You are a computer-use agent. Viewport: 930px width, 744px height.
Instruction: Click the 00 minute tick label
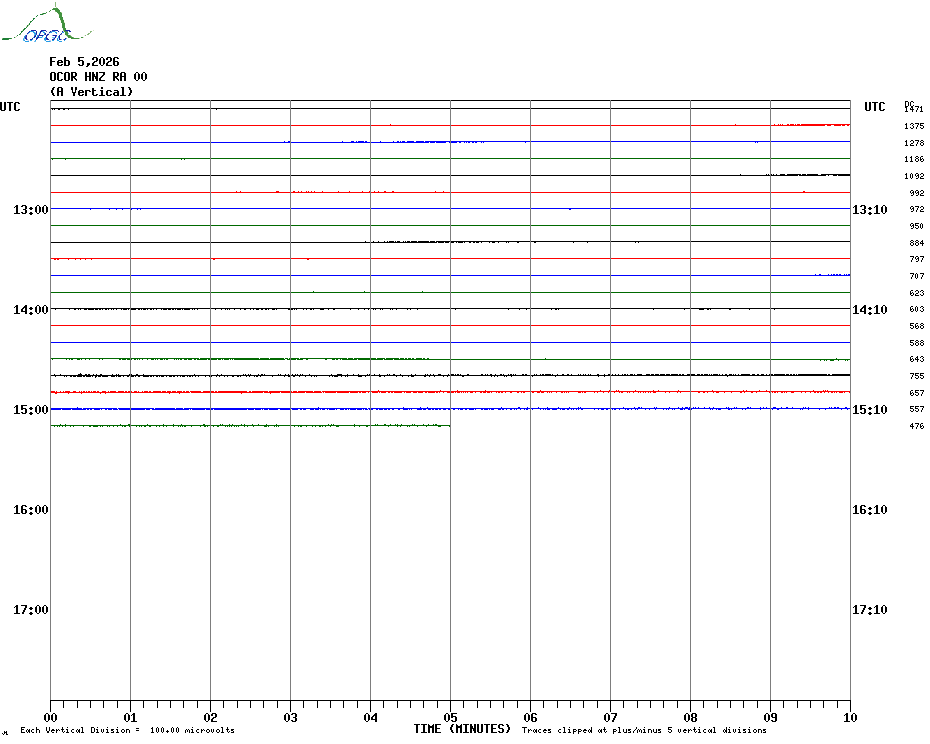click(51, 717)
